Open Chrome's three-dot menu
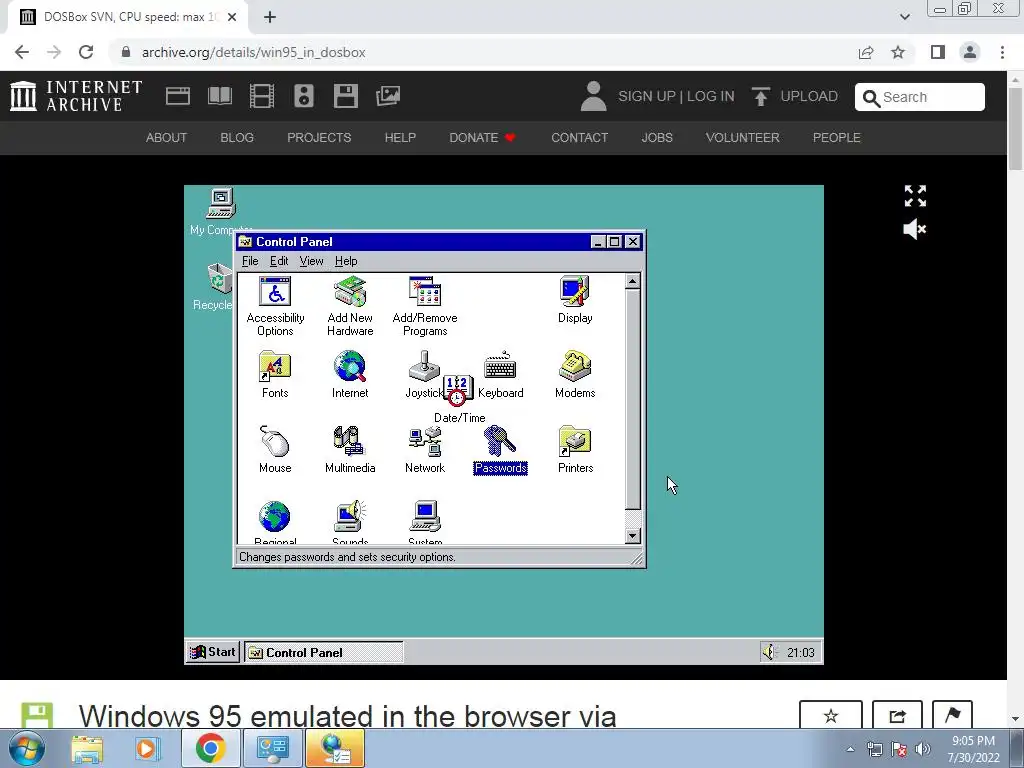This screenshot has height=768, width=1024. (x=1002, y=52)
